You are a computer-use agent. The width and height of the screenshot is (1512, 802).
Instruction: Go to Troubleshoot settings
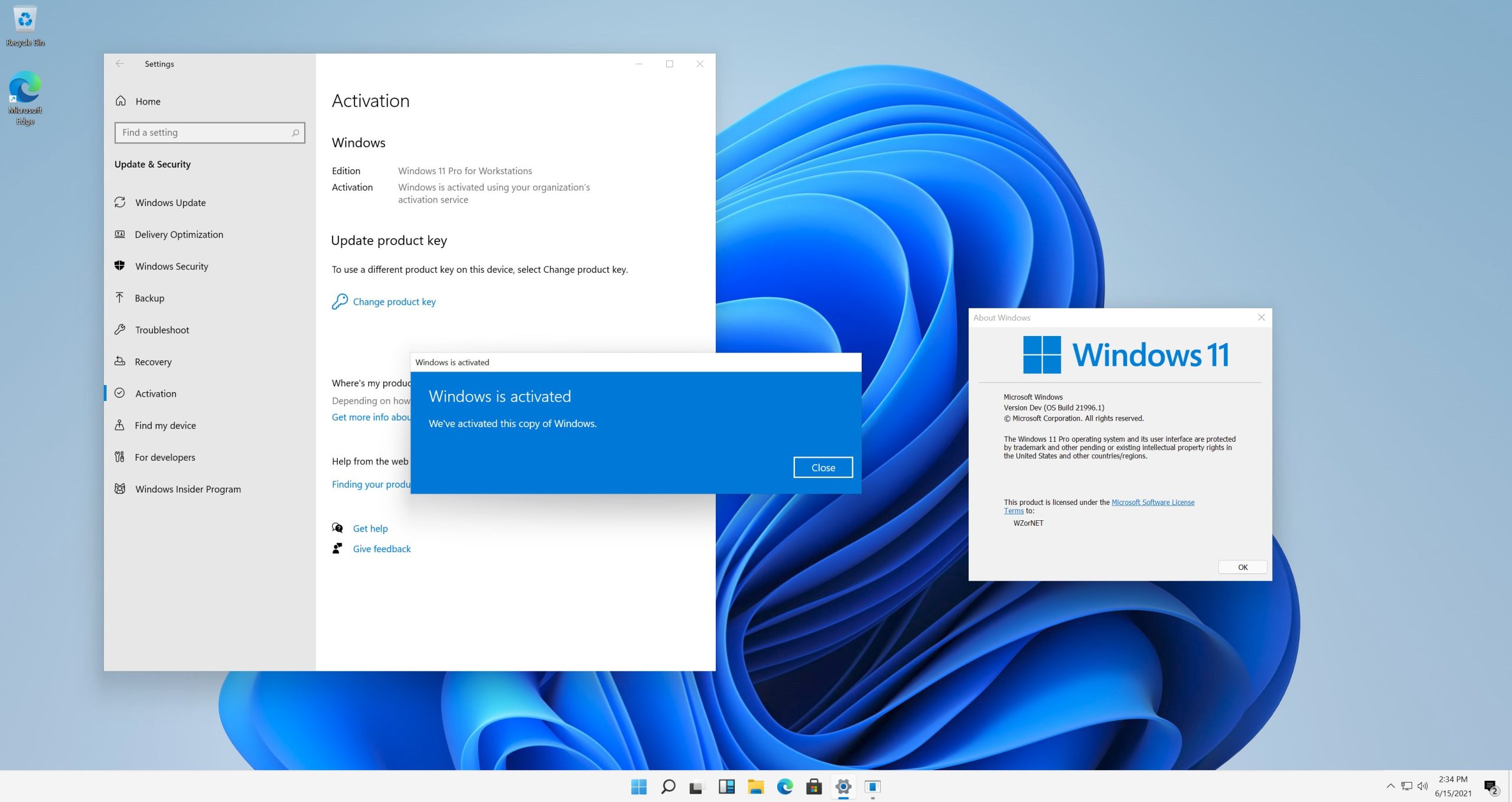162,330
